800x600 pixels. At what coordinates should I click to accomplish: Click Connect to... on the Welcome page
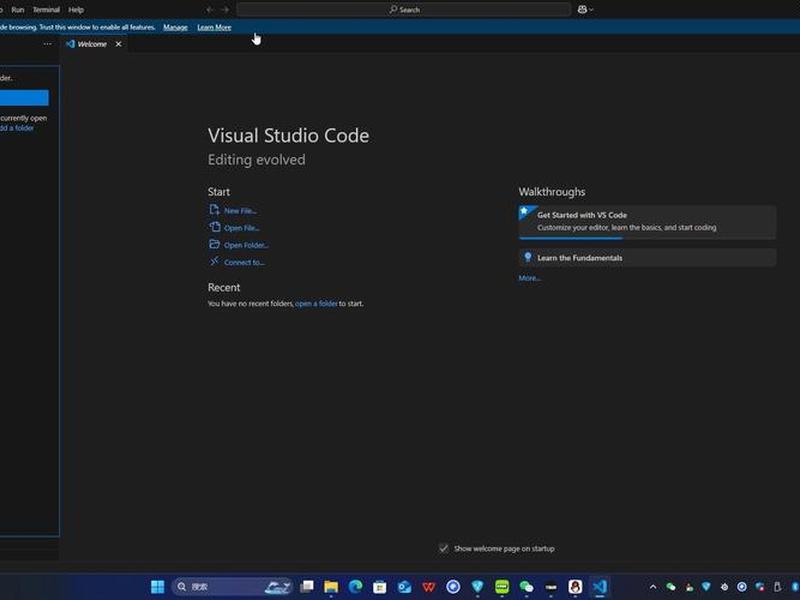[x=244, y=263]
